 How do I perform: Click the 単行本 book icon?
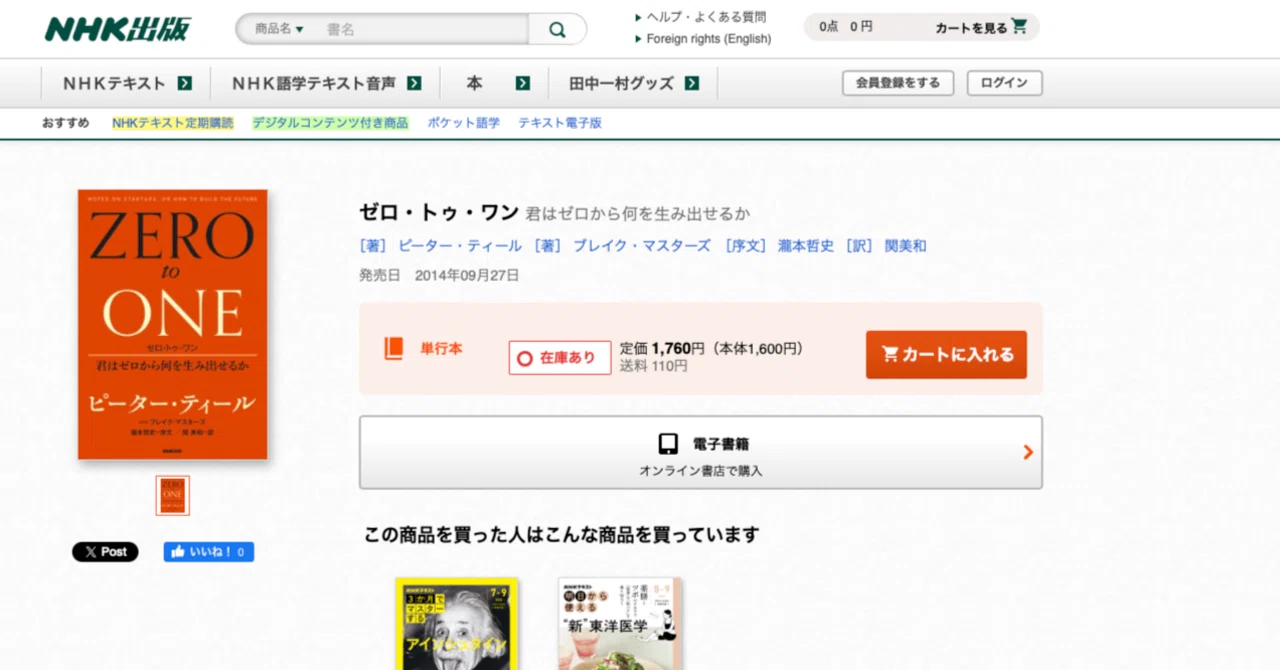click(394, 348)
